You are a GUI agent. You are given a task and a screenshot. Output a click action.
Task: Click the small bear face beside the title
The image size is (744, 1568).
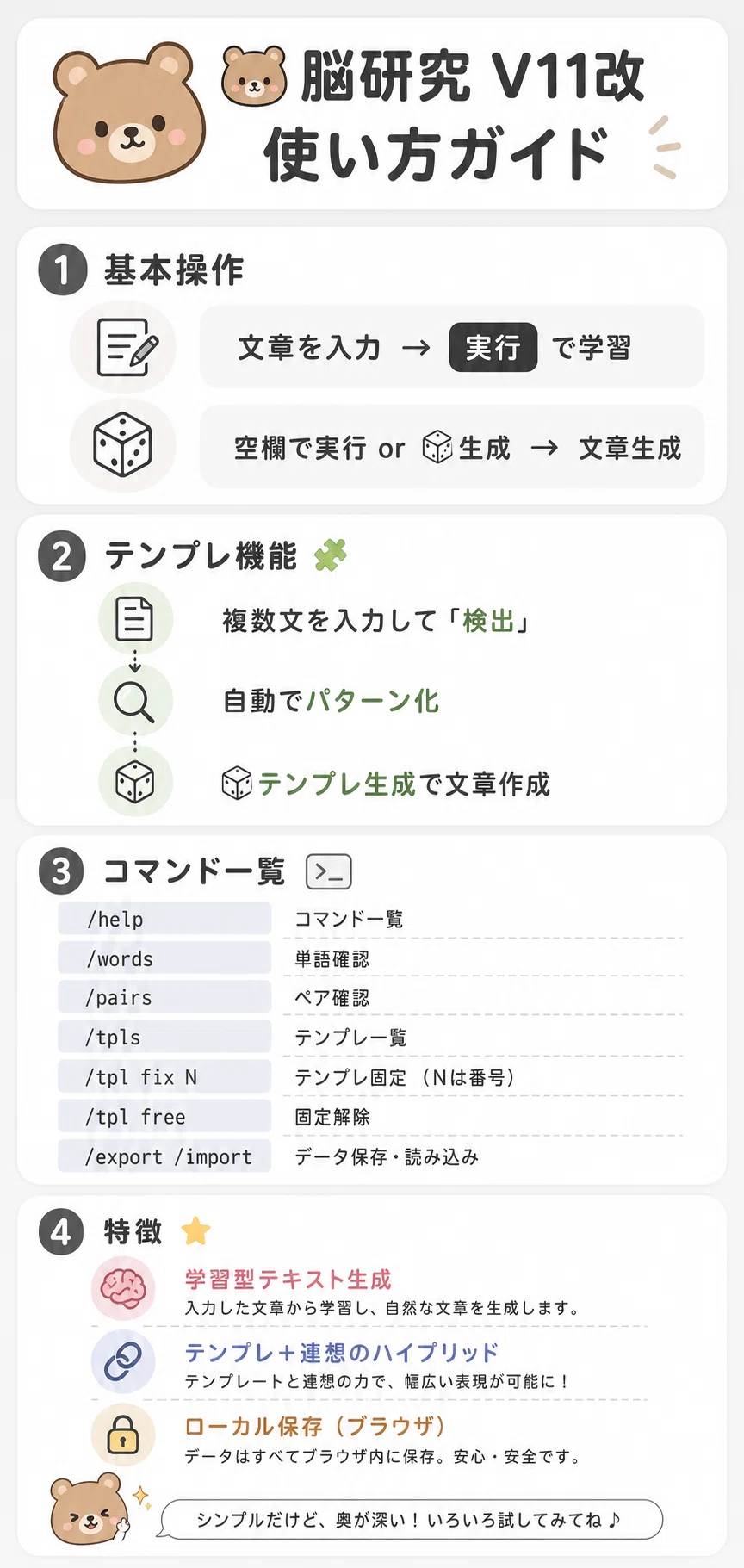pyautogui.click(x=253, y=76)
